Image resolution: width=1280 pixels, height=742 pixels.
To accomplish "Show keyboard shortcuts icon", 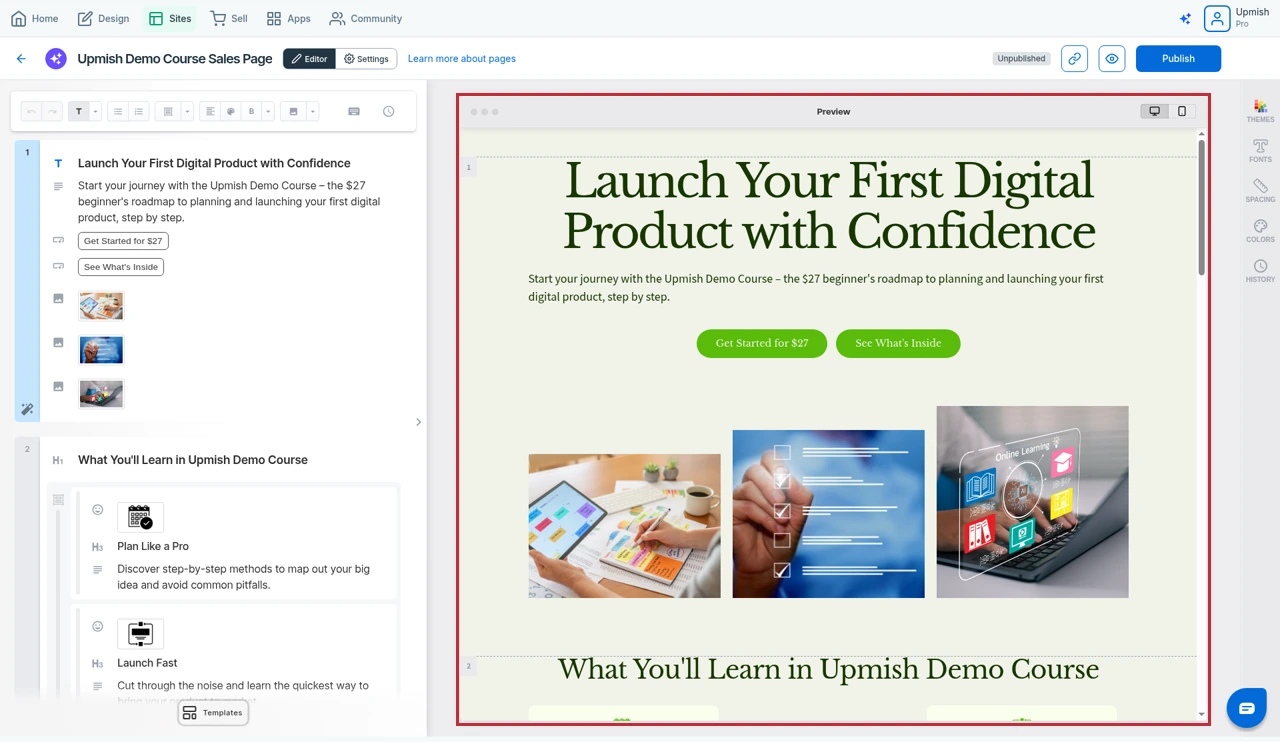I will [354, 111].
